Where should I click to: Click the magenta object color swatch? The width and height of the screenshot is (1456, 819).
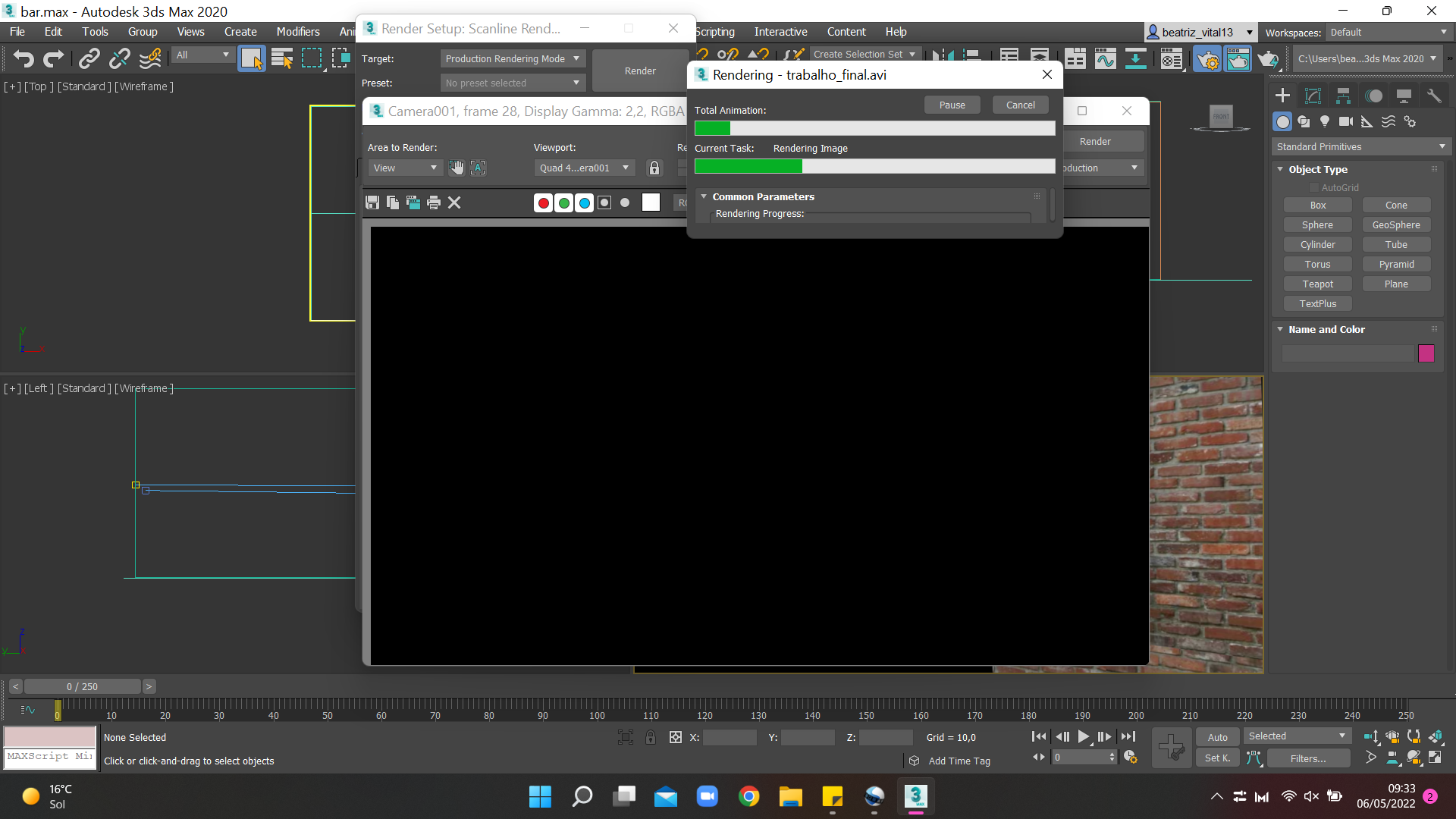pos(1426,353)
